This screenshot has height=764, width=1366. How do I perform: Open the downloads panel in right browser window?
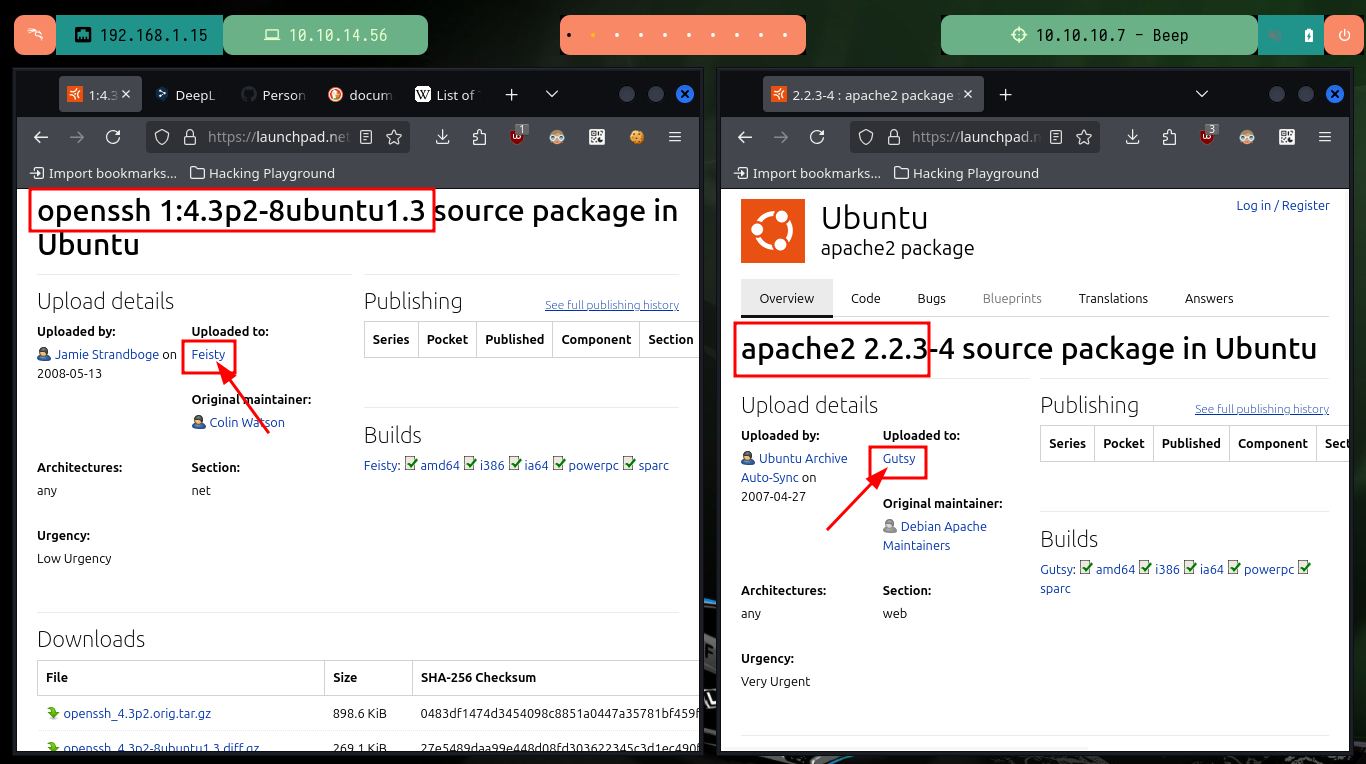click(x=1132, y=137)
